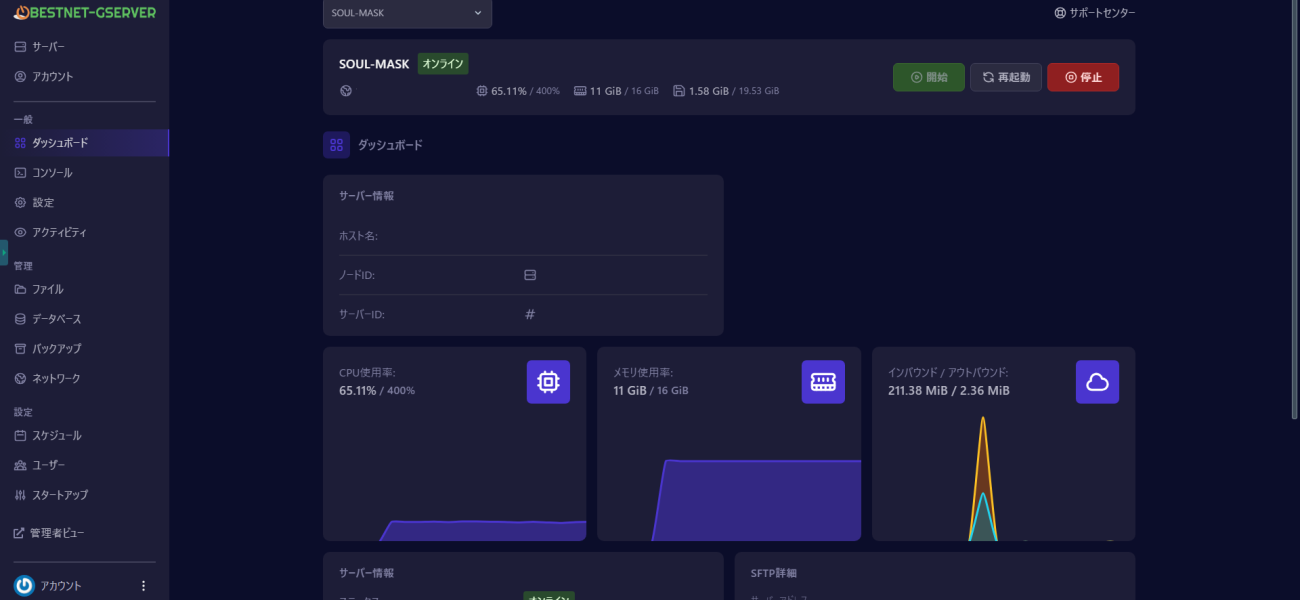This screenshot has width=1300, height=600.
Task: Click the インバウンド / アウトバウンド cloud icon
Action: click(1097, 382)
